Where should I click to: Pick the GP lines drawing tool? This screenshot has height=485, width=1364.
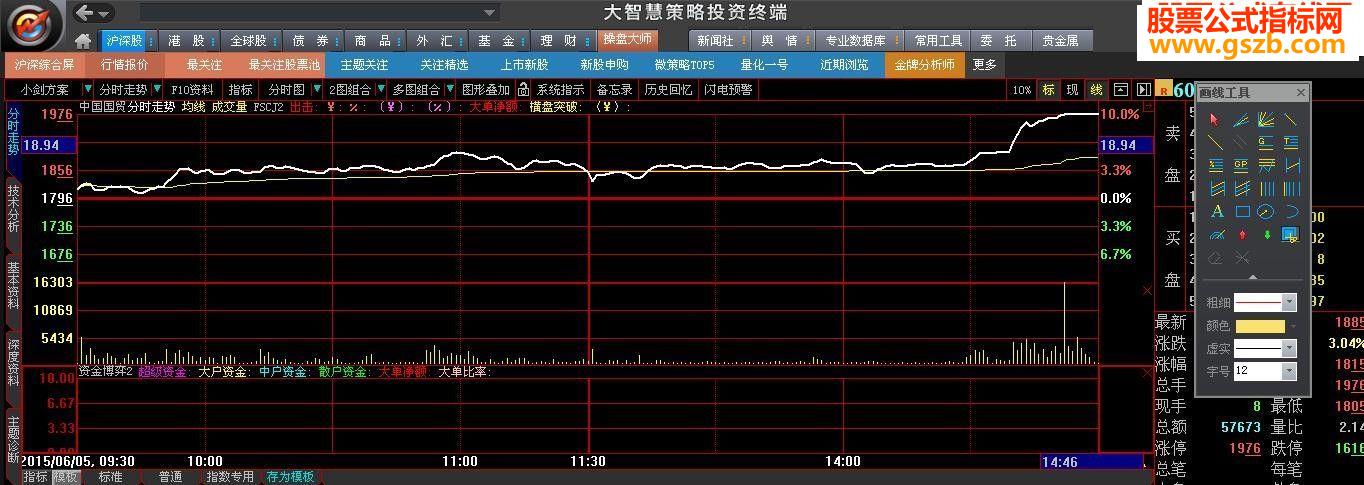click(1241, 165)
